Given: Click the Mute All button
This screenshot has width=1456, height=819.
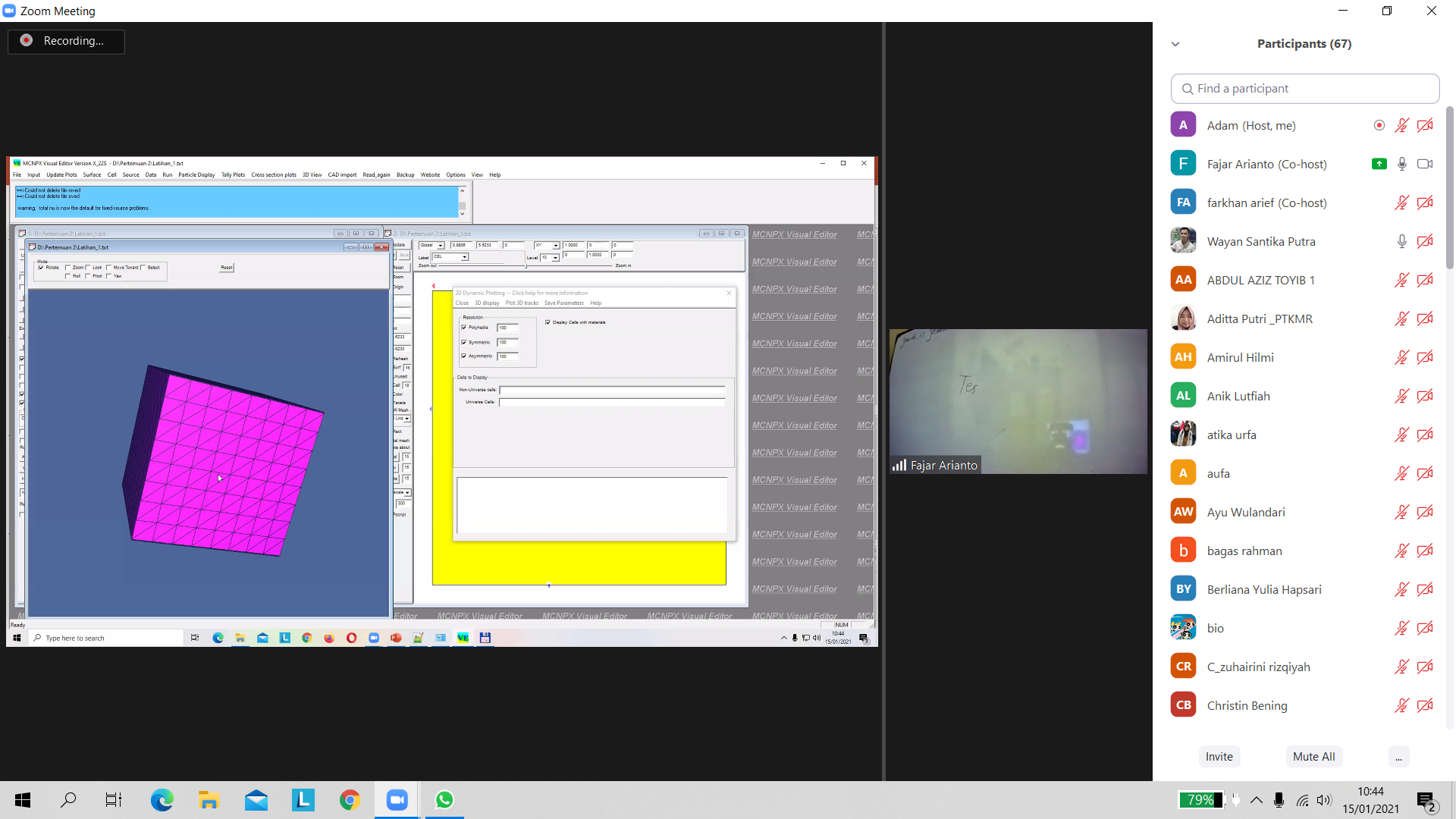Looking at the screenshot, I should [1313, 756].
